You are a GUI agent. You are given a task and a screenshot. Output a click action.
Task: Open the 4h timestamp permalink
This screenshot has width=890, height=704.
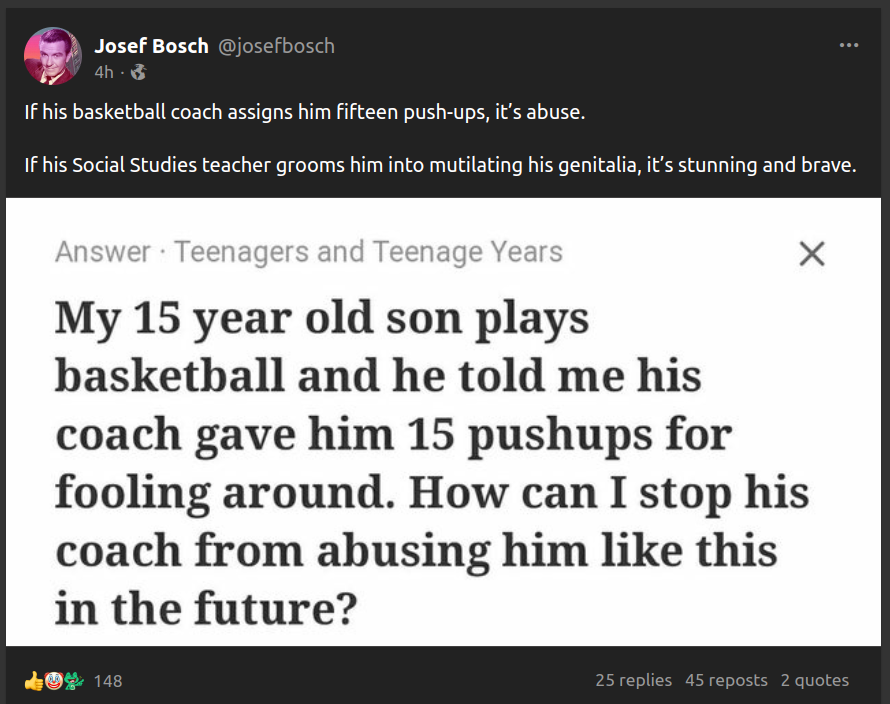104,72
